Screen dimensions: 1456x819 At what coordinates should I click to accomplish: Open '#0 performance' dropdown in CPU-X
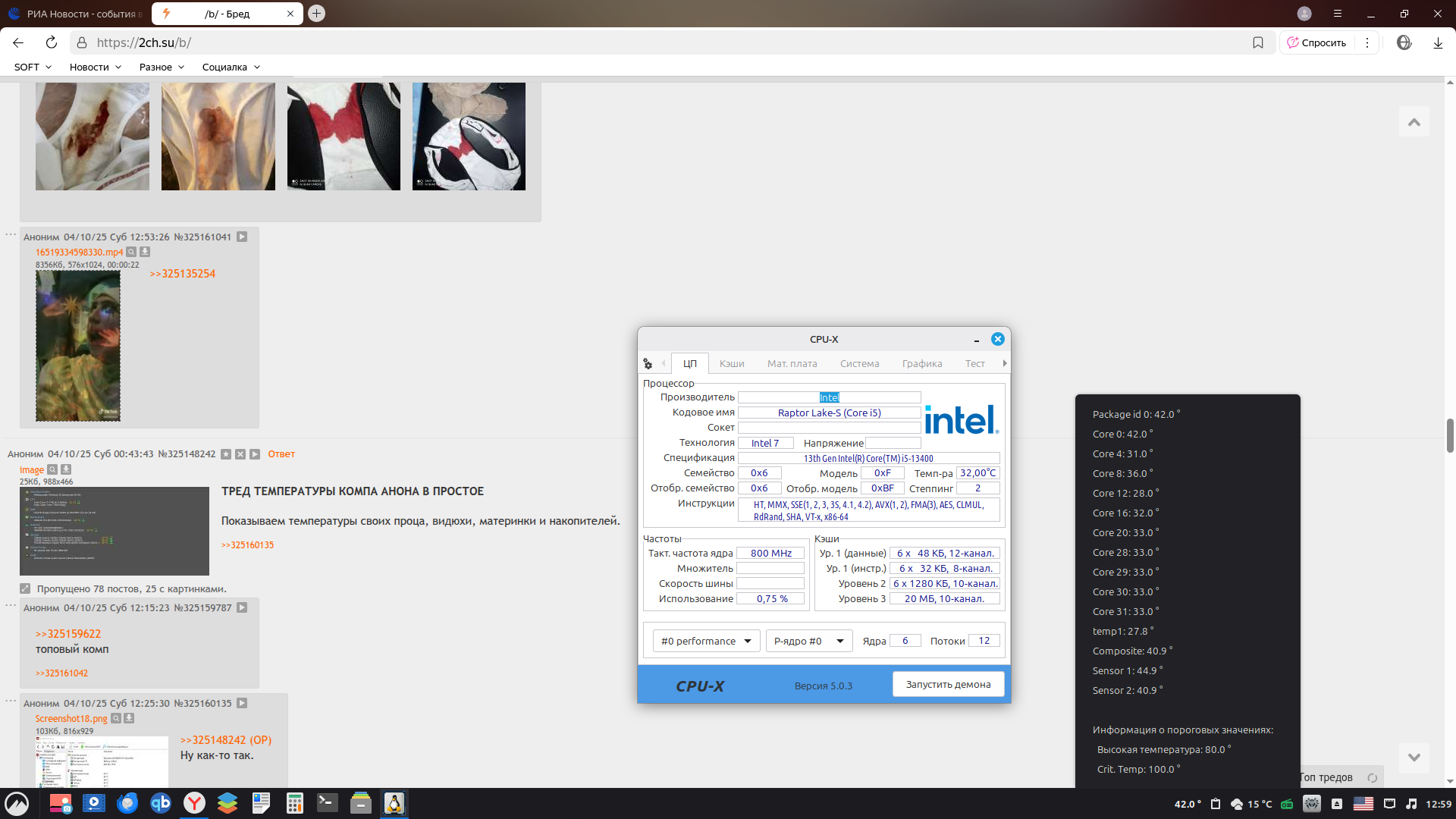(x=706, y=641)
